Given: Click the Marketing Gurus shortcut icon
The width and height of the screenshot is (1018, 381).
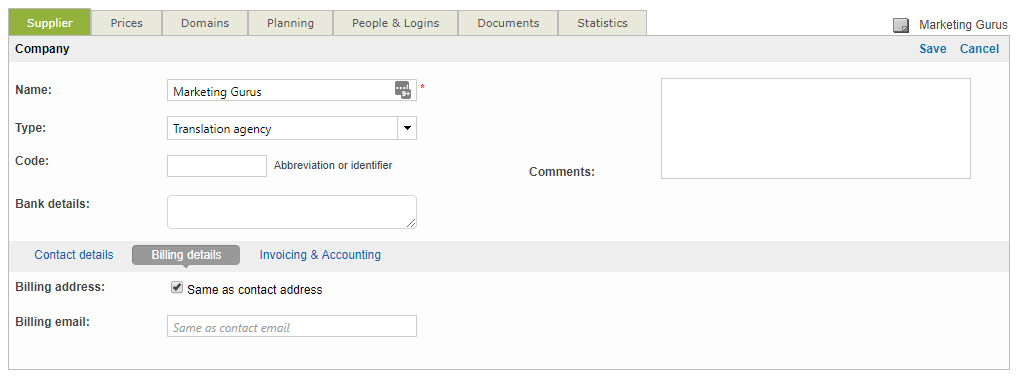Looking at the screenshot, I should [x=901, y=25].
